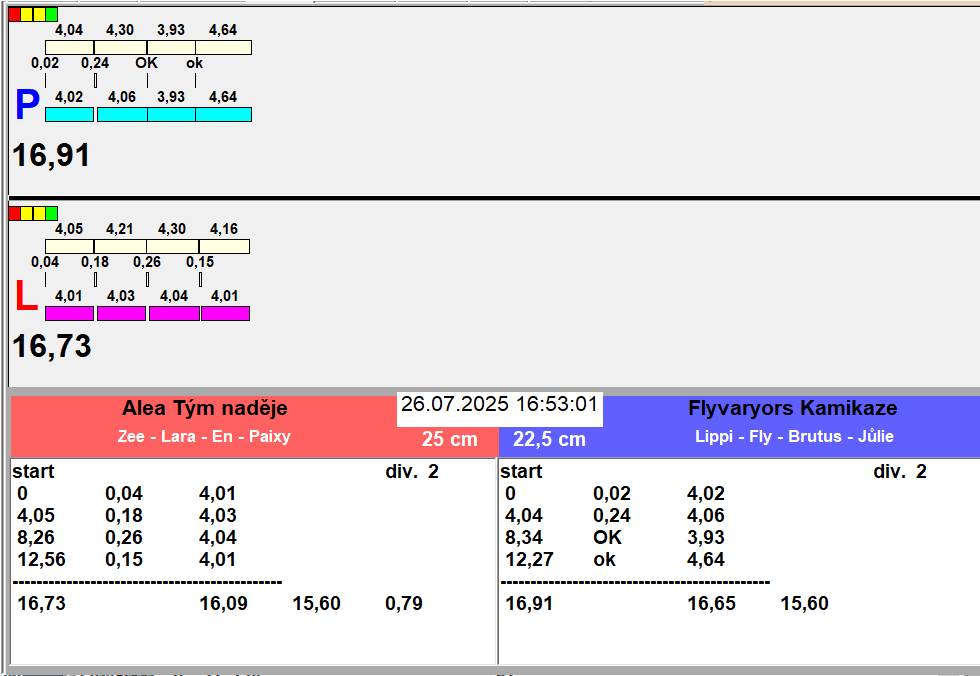Screen dimensions: 980x676
Task: Click the large 16,91 total time
Action: pos(51,155)
